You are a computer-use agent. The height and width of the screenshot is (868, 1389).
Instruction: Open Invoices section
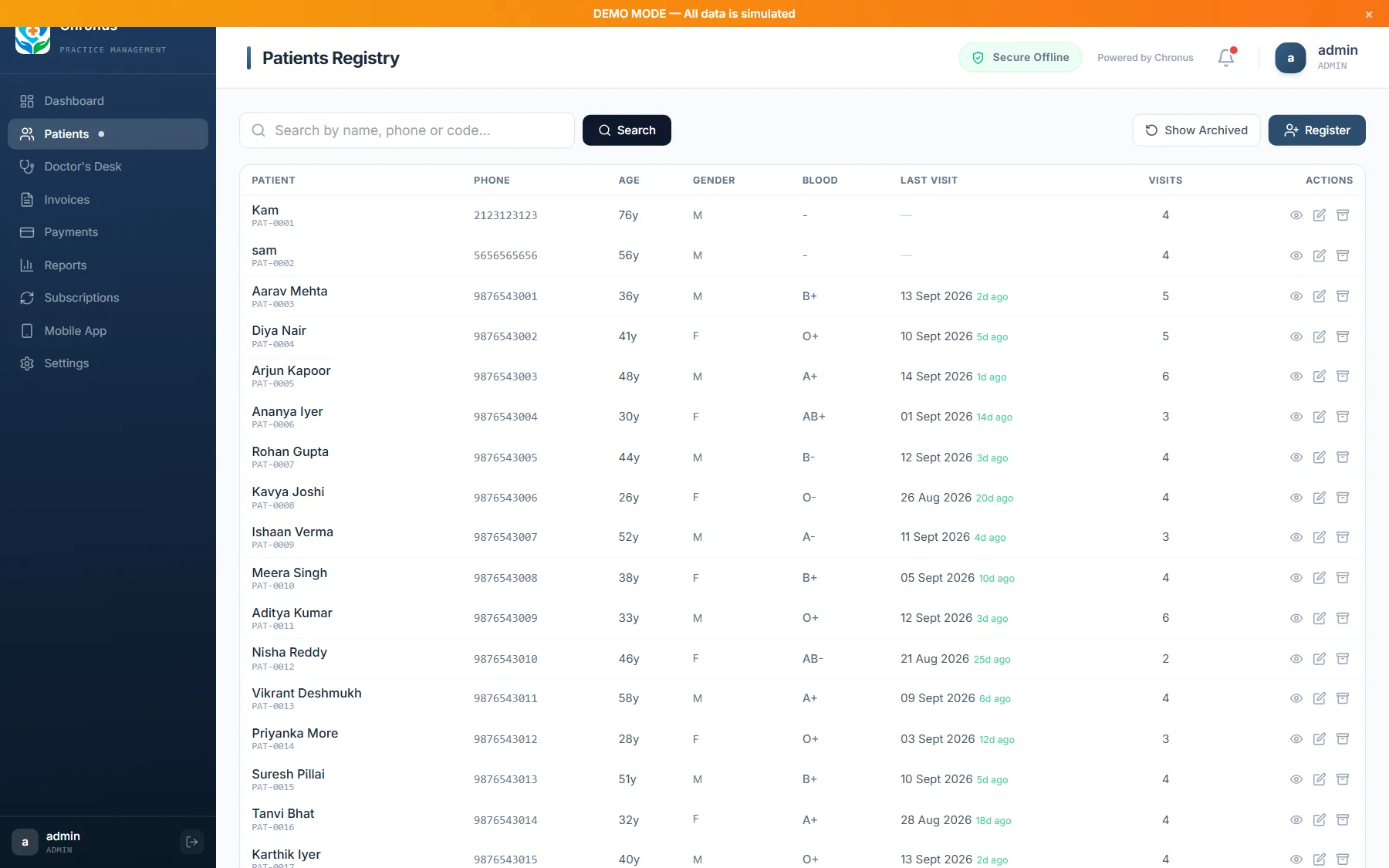pyautogui.click(x=108, y=200)
